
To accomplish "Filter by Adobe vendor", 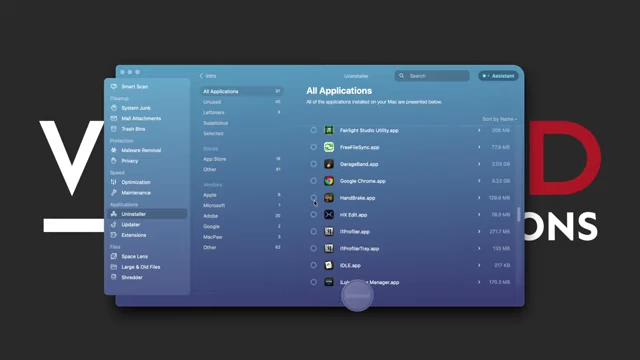I will (242, 216).
